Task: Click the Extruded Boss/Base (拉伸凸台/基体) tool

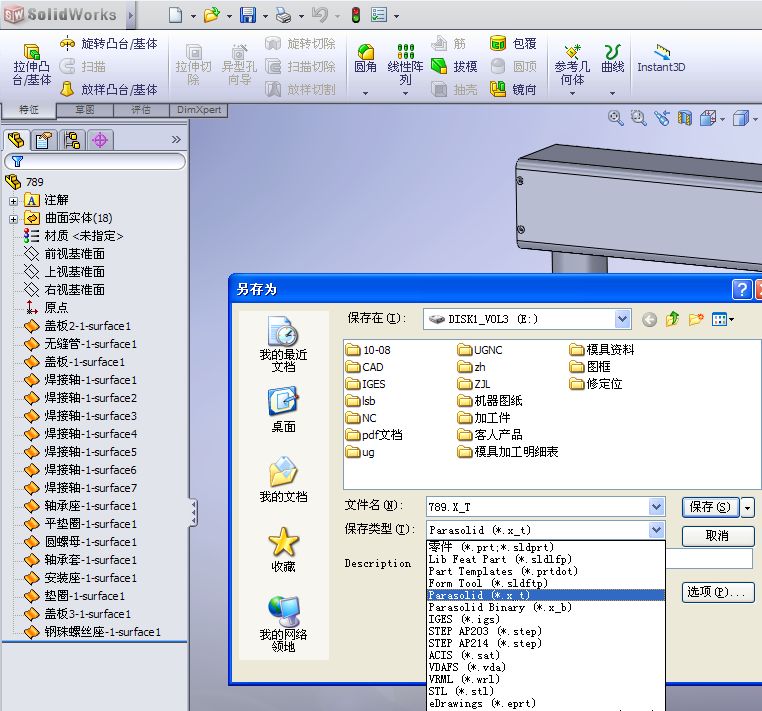Action: pyautogui.click(x=32, y=65)
